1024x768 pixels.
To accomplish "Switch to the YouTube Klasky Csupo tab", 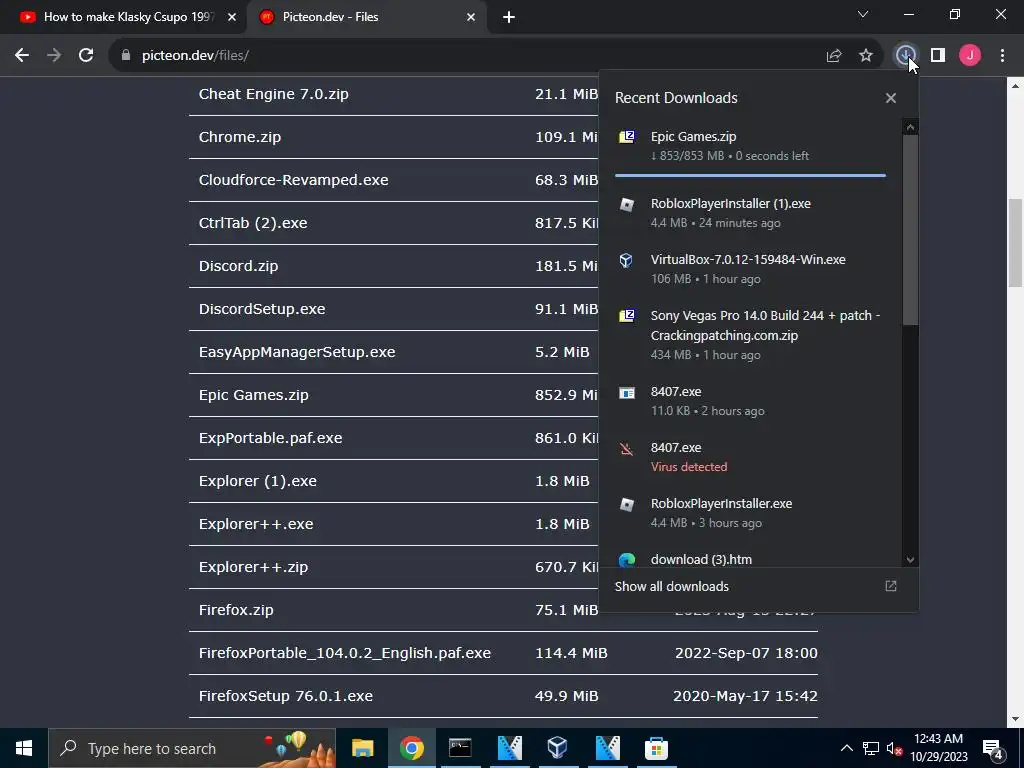I will (121, 17).
